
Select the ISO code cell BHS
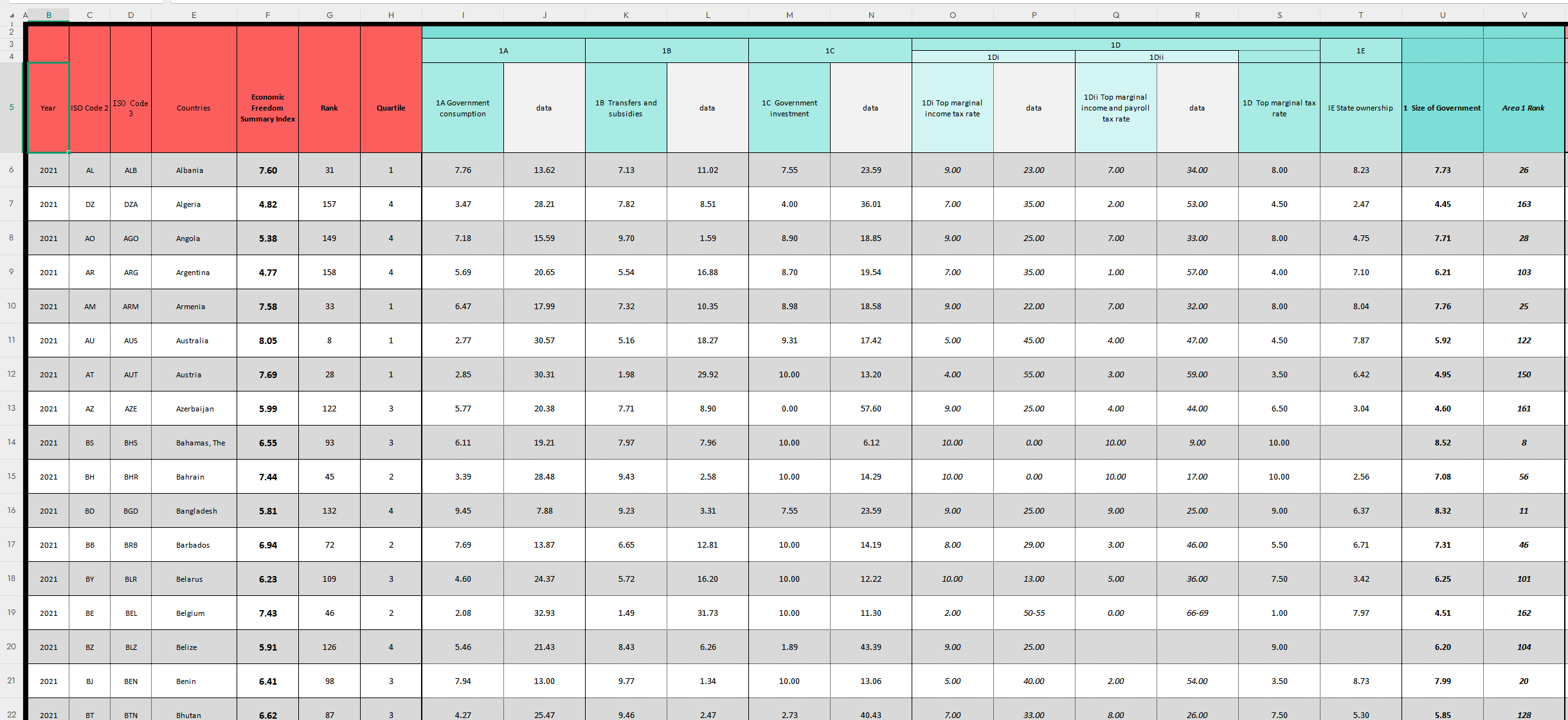click(131, 443)
